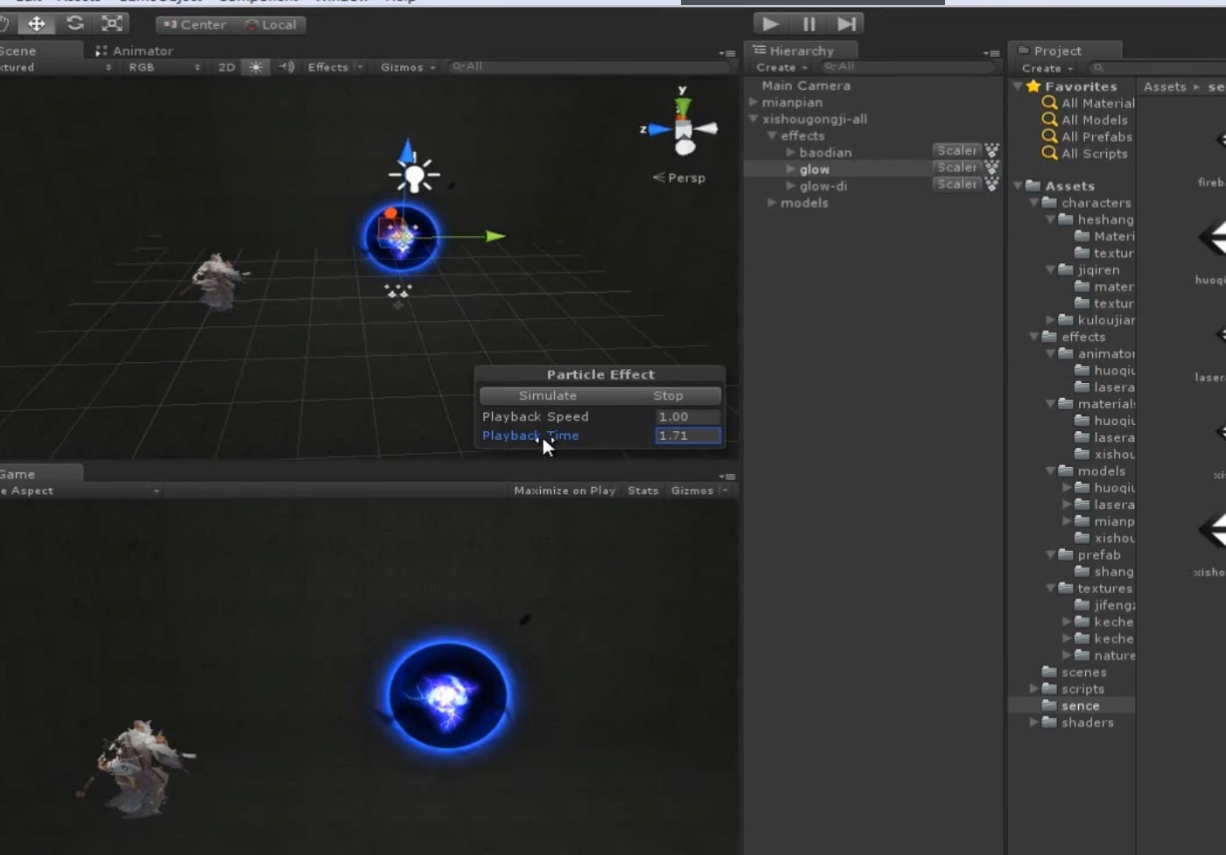This screenshot has width=1226, height=855.
Task: Open the Hierarchy panel options menu icon
Action: pos(991,53)
